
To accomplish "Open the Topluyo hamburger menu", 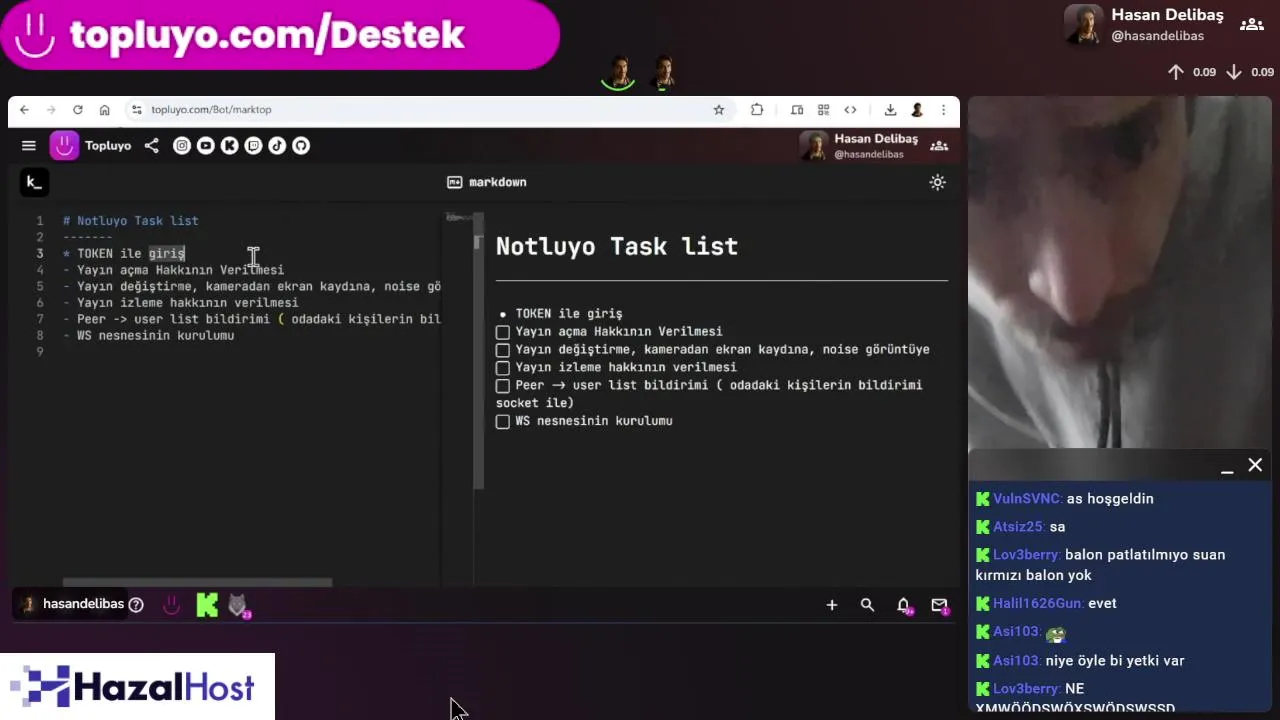I will coord(29,146).
